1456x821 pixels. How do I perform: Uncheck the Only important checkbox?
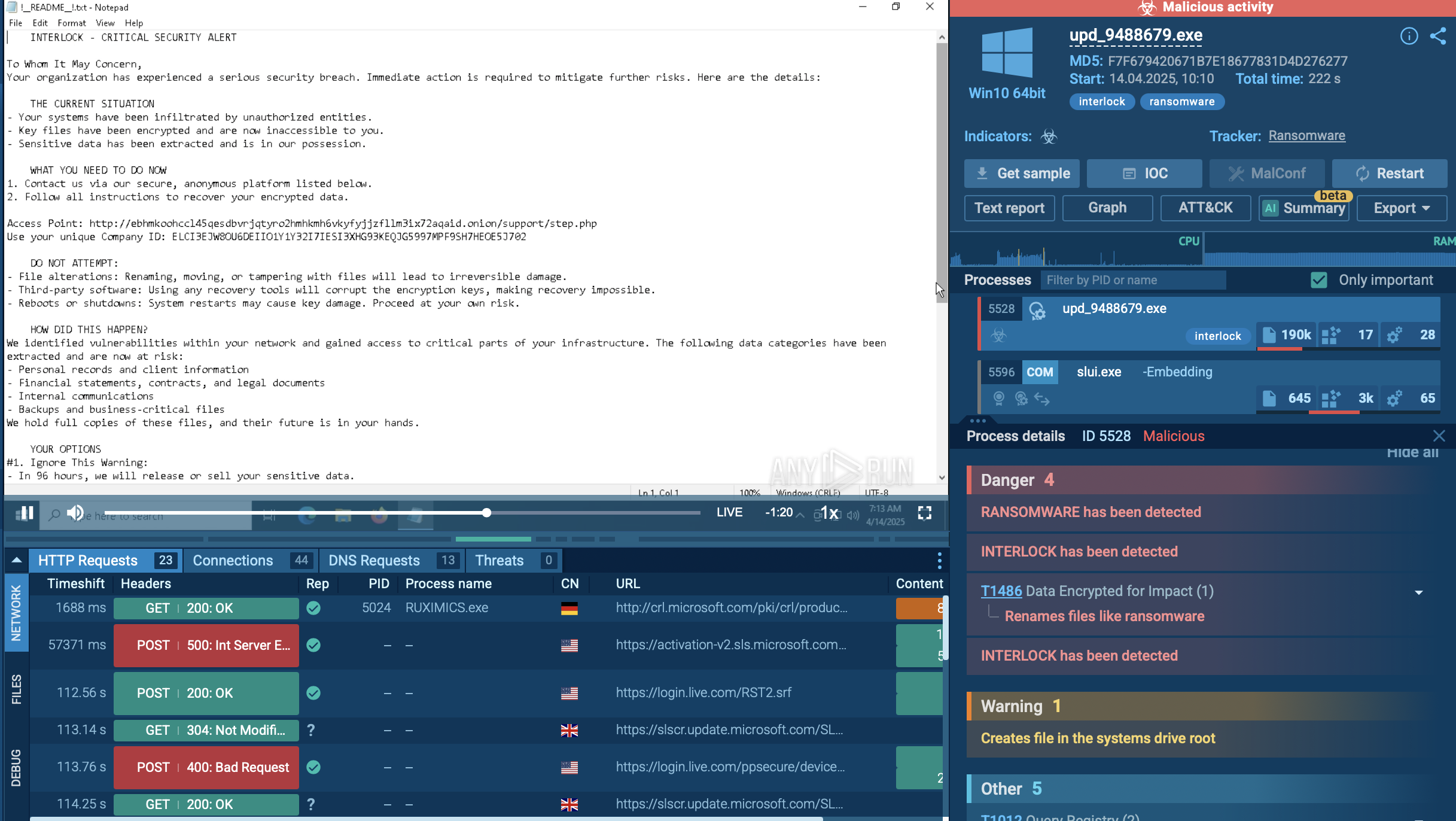tap(1318, 280)
